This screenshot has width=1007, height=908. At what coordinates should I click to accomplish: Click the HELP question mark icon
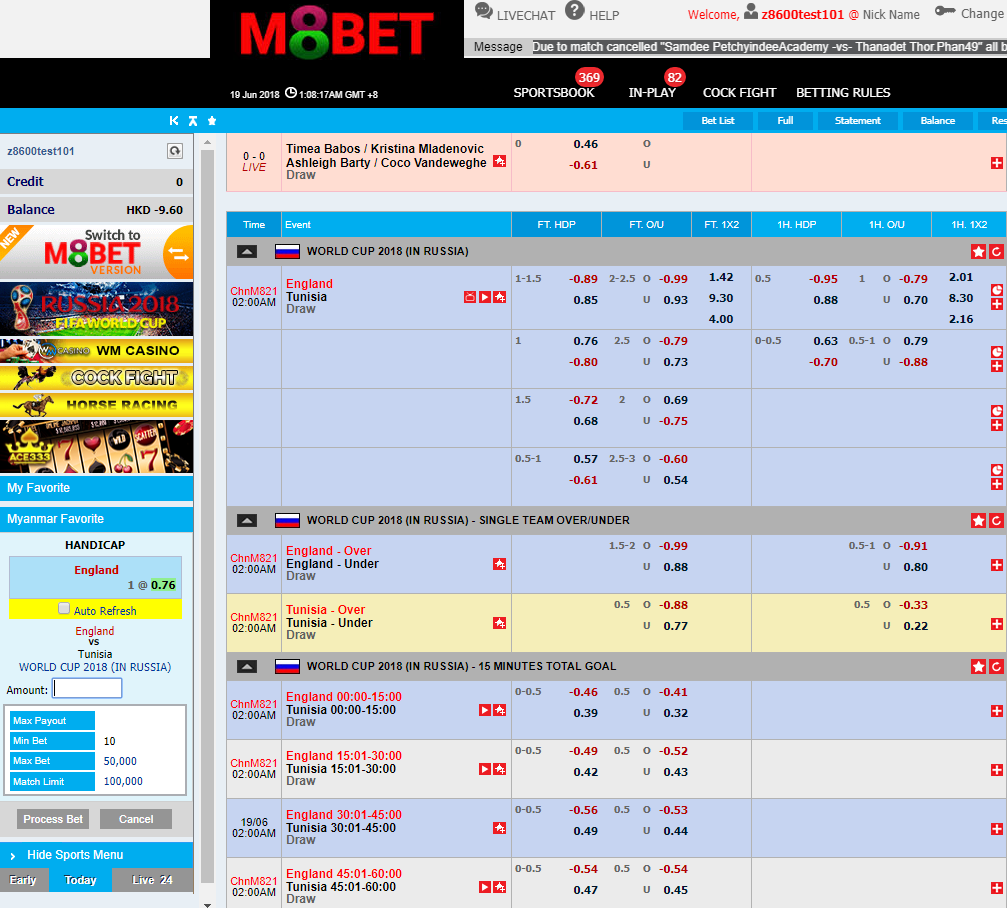click(x=575, y=10)
